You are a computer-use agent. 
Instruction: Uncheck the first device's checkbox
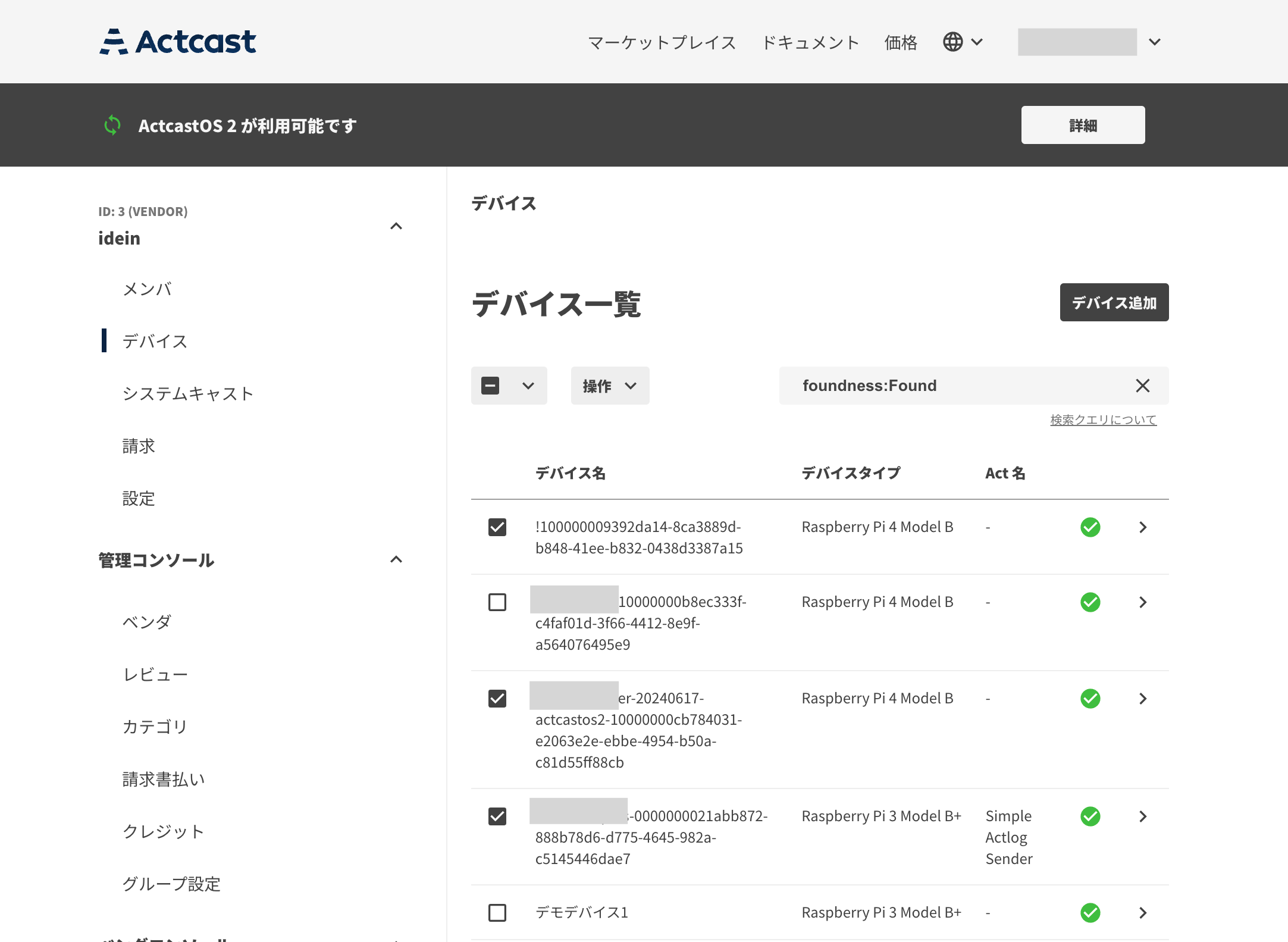[497, 527]
